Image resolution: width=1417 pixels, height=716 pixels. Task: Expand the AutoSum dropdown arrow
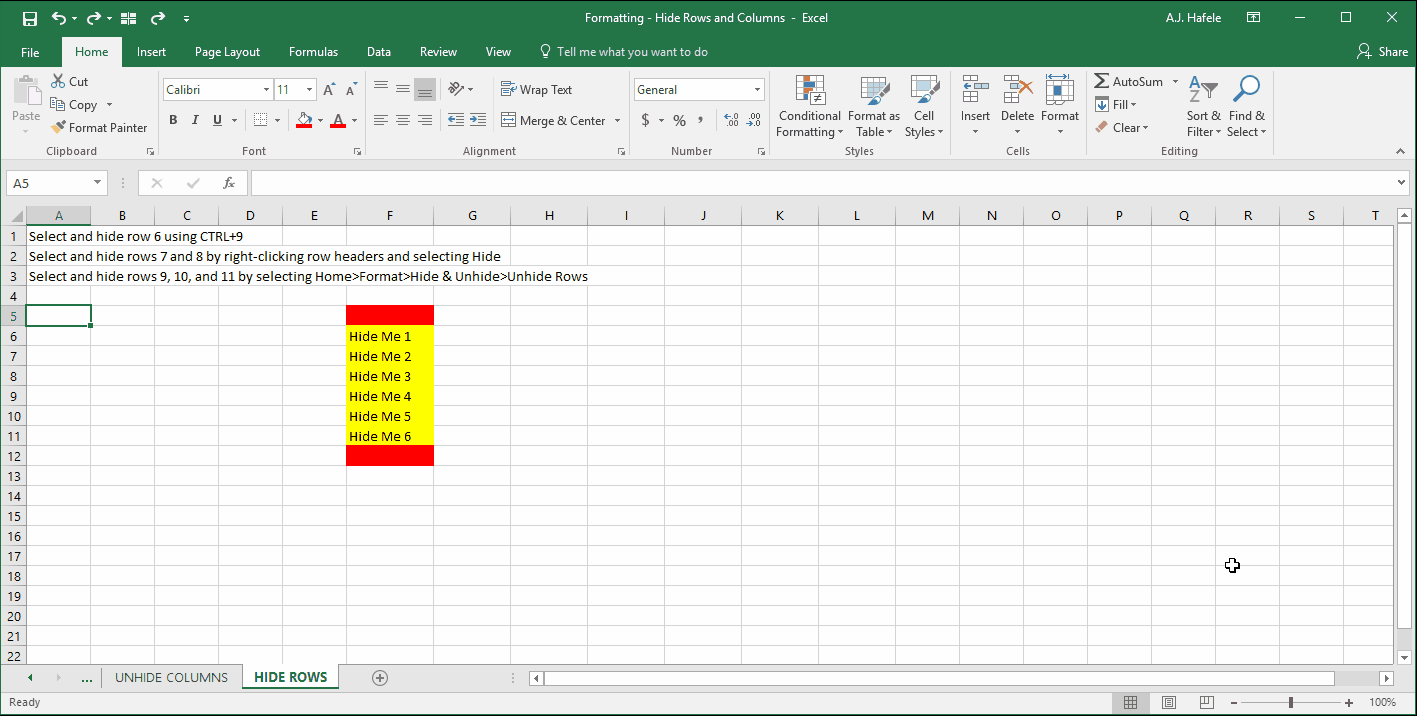(1175, 82)
